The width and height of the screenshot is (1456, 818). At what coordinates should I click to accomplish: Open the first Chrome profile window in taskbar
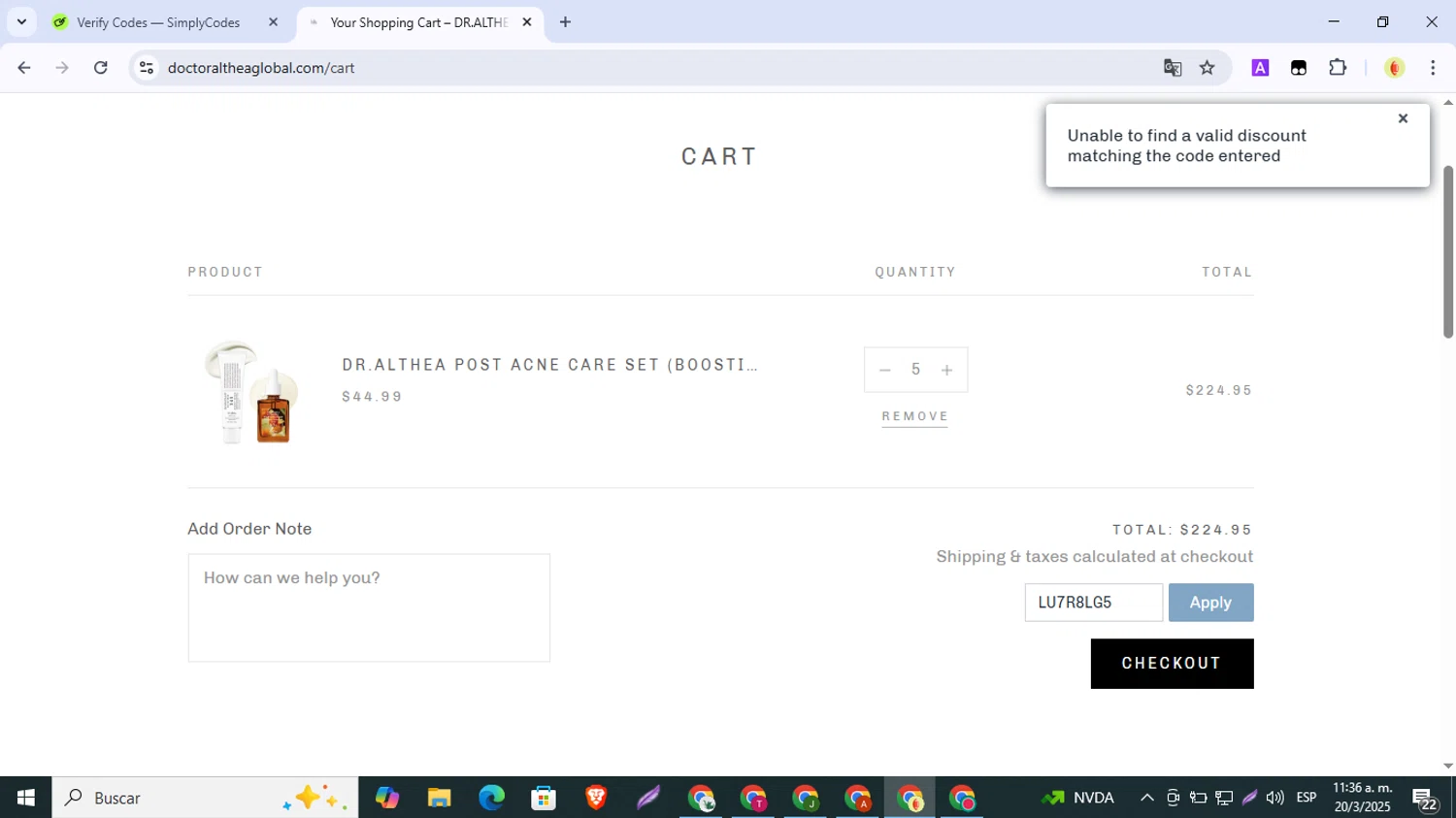(x=701, y=798)
